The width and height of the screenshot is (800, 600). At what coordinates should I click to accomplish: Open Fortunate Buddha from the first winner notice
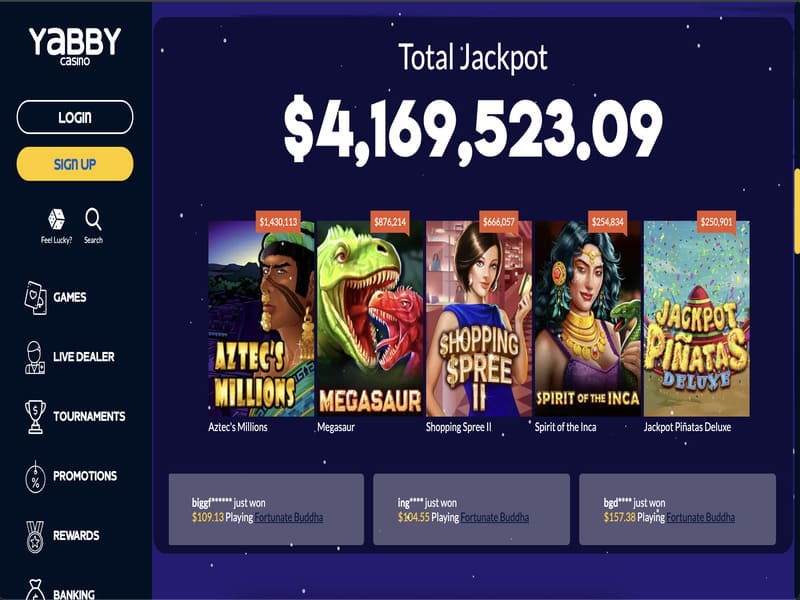[x=289, y=518]
